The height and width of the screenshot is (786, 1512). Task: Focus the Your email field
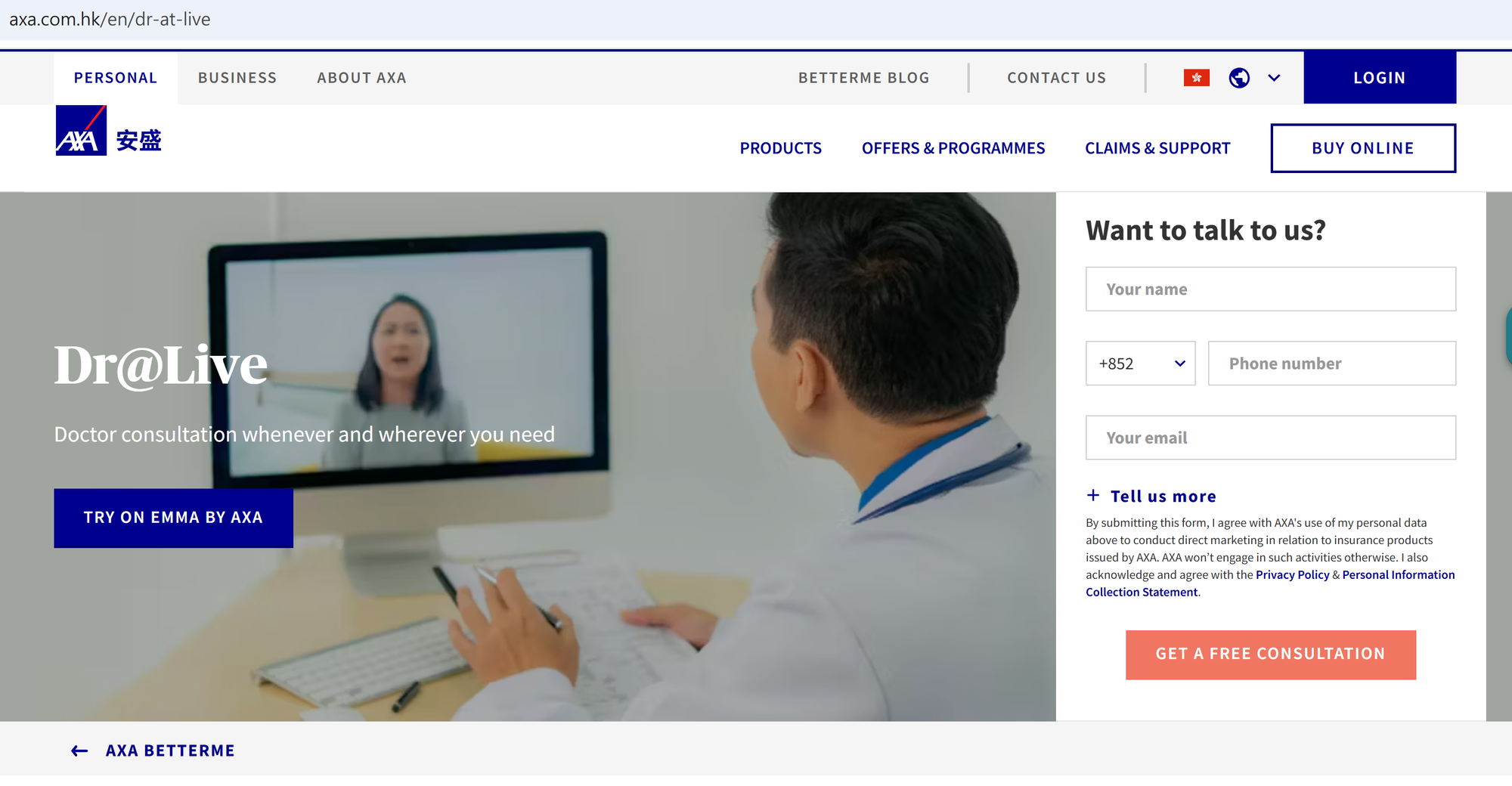(1270, 438)
